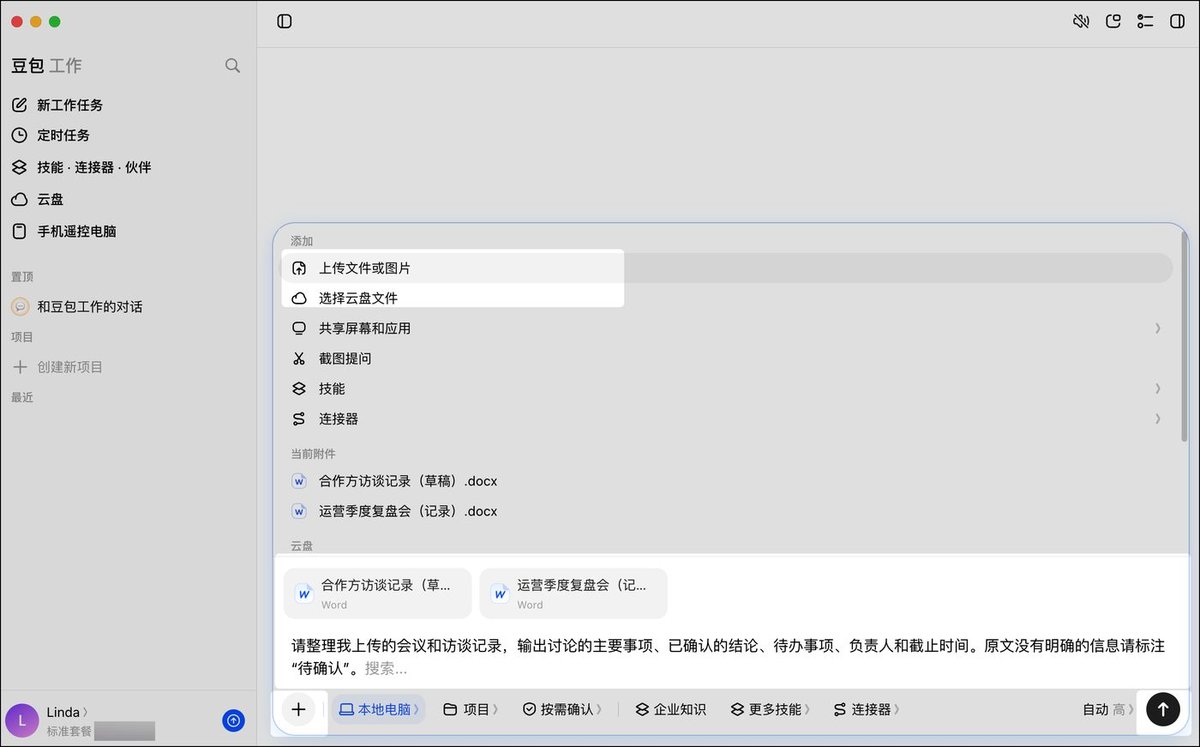Screen dimensions: 1200x747
Task: Click the blue upgrade arrow icon
Action: pos(233,720)
